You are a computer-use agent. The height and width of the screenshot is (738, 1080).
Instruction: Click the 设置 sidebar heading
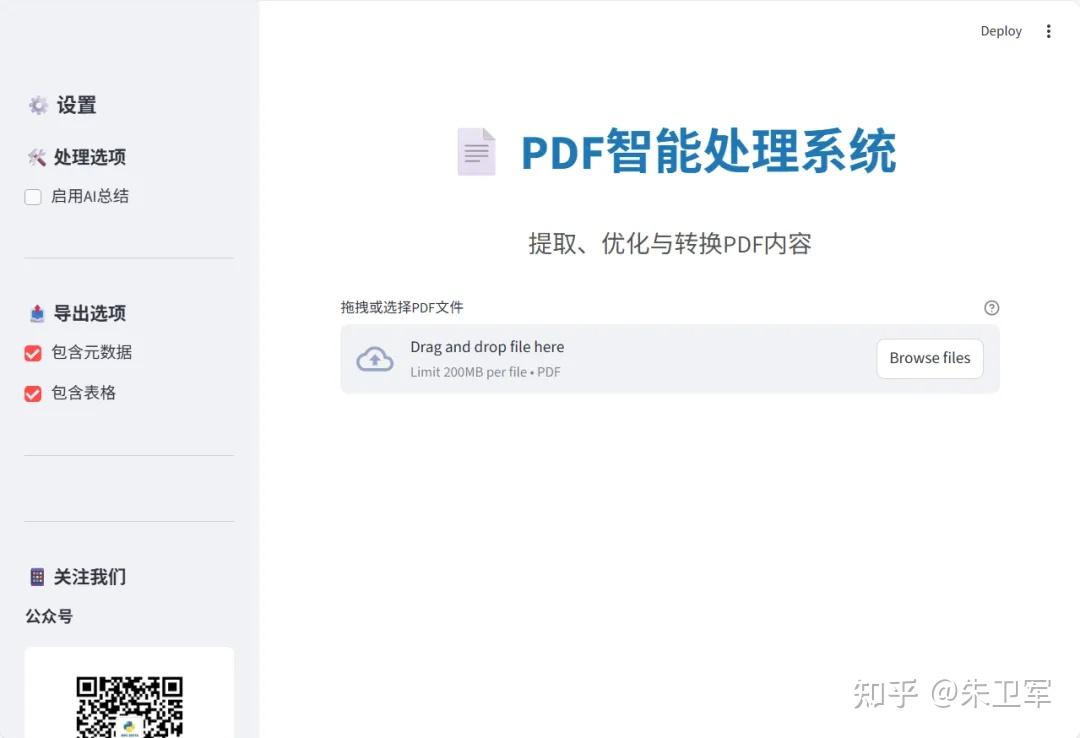[x=80, y=104]
